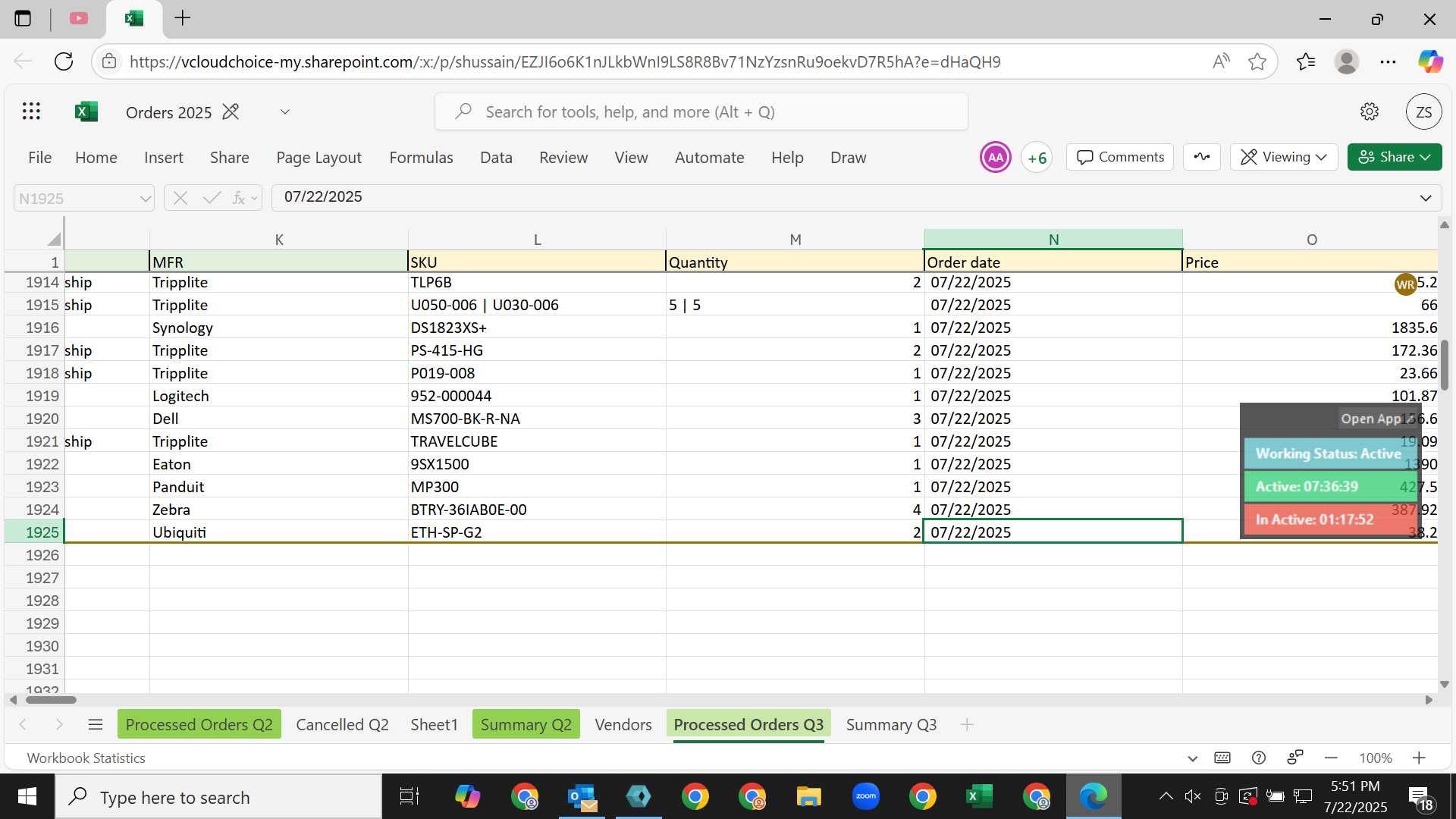Open the Summary Q3 sheet tab
Viewport: 1456px width, 819px height.
(891, 724)
